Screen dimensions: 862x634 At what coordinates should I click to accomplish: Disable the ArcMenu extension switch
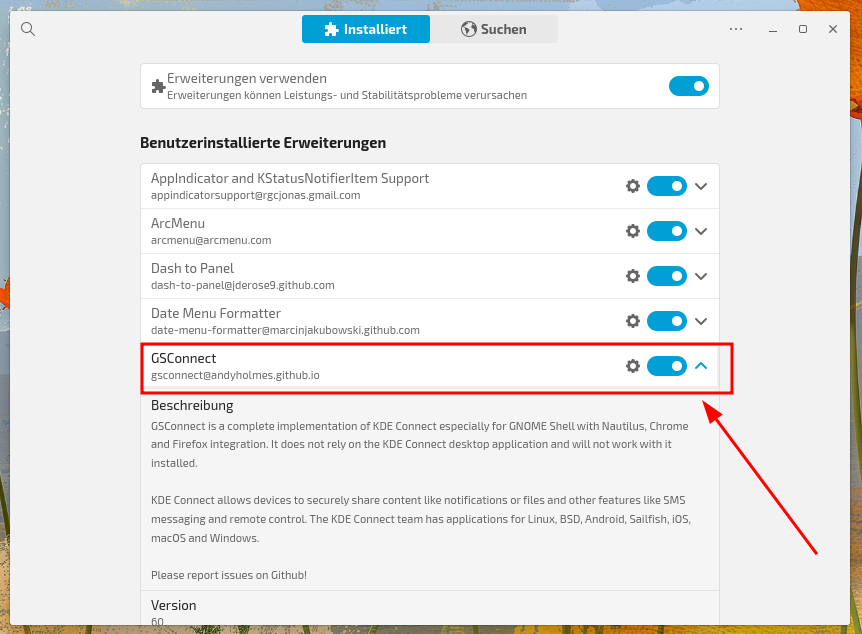click(666, 231)
